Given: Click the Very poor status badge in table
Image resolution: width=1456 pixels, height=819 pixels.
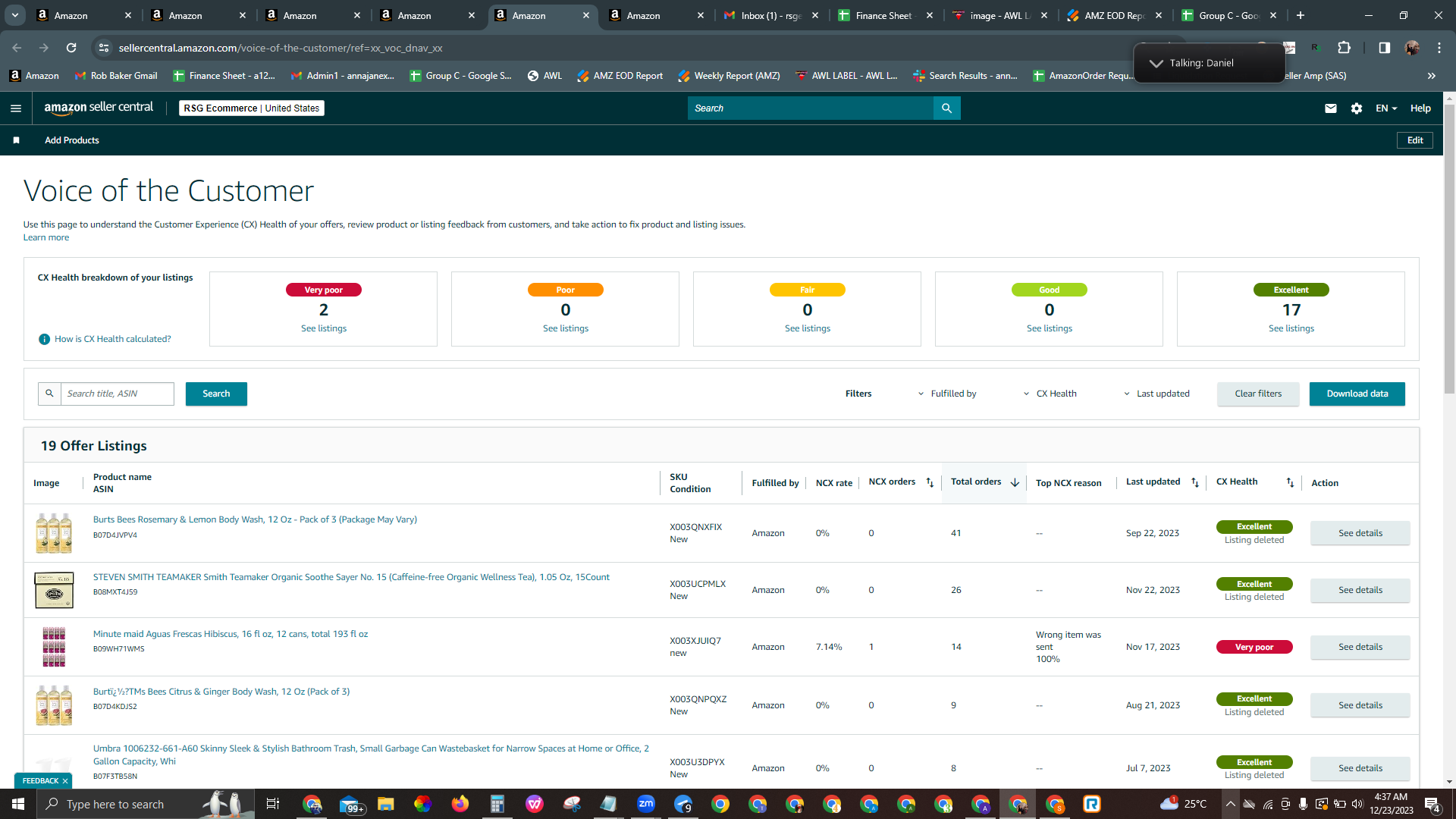Looking at the screenshot, I should [x=1254, y=647].
